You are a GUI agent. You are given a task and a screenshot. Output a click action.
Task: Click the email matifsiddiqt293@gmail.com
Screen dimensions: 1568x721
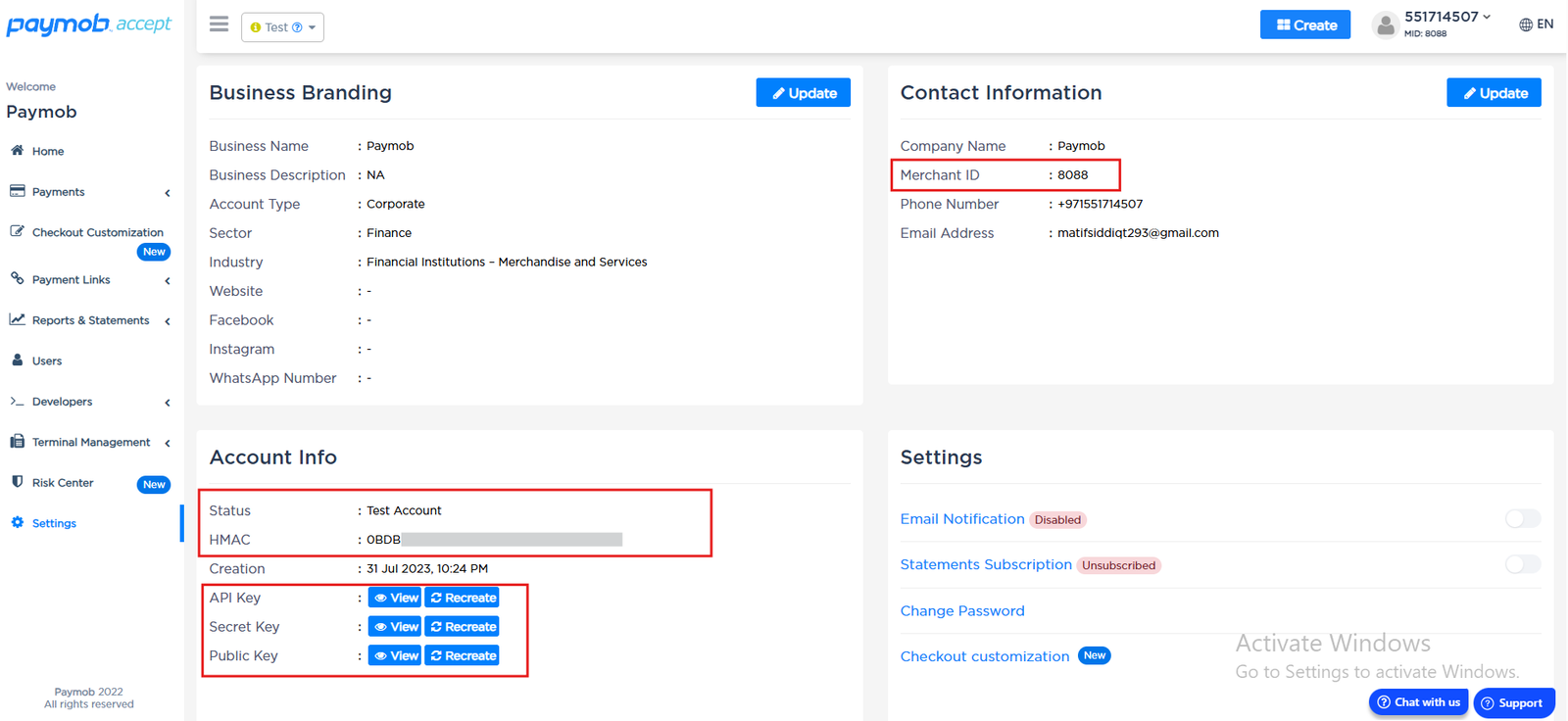(1138, 233)
